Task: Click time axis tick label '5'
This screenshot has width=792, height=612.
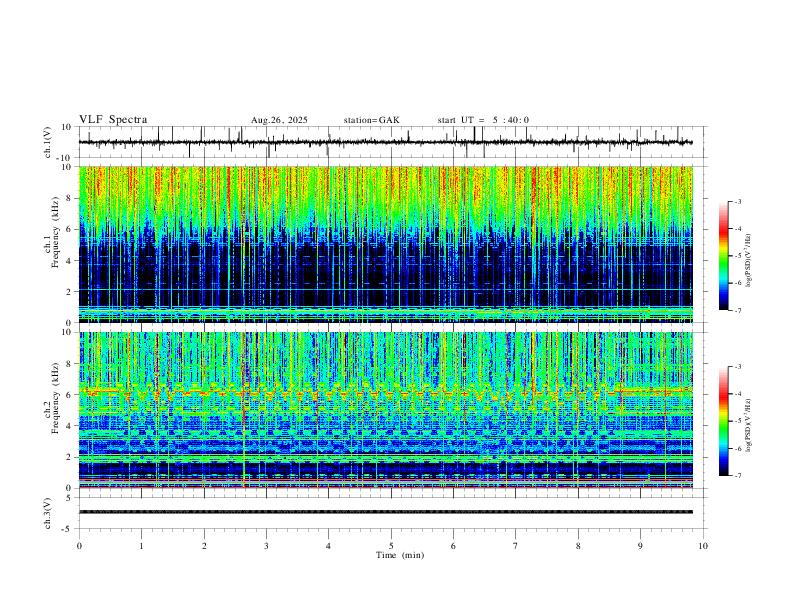Action: tap(391, 546)
